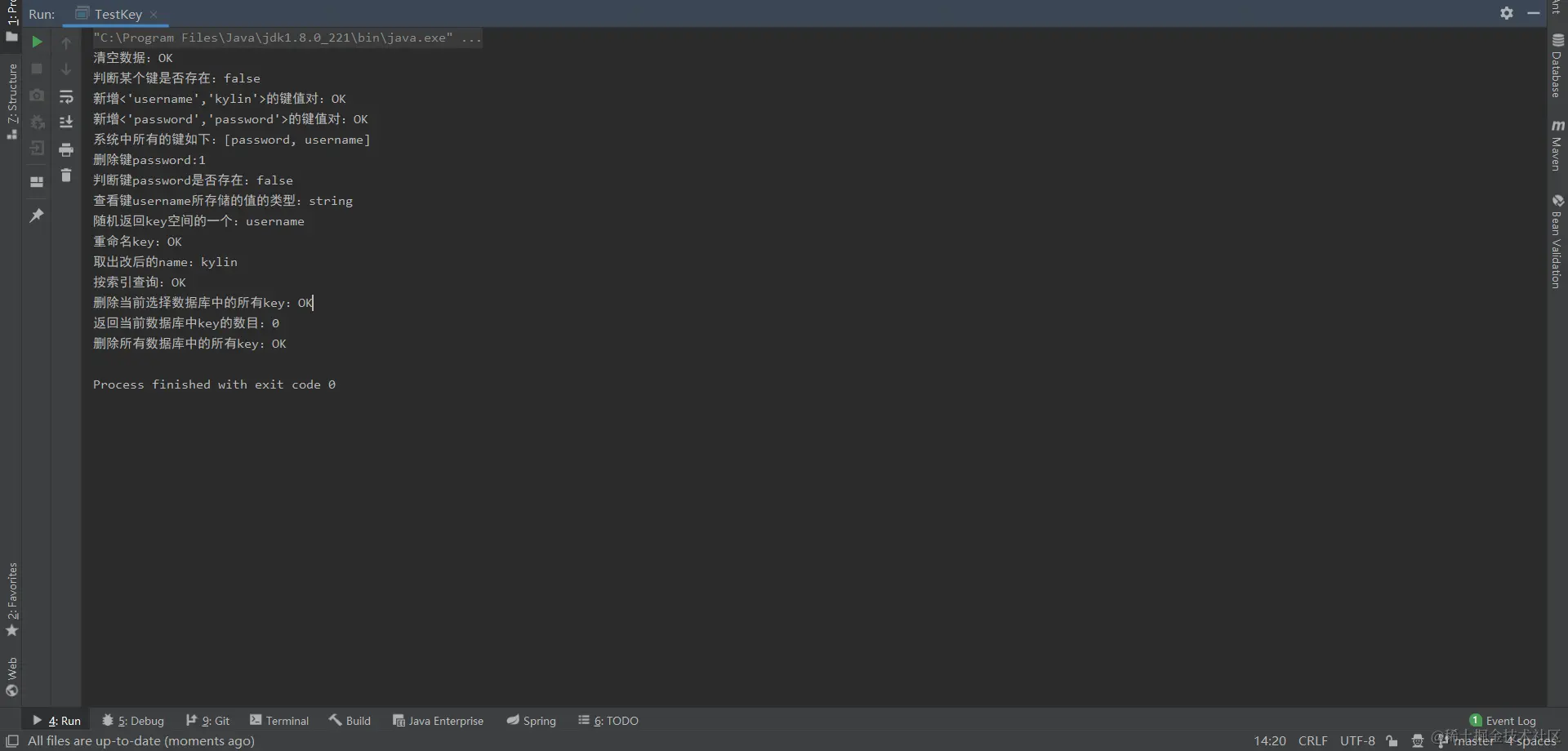Viewport: 1568px width, 751px height.
Task: Switch to the 4: Run bottom tab
Action: (56, 721)
